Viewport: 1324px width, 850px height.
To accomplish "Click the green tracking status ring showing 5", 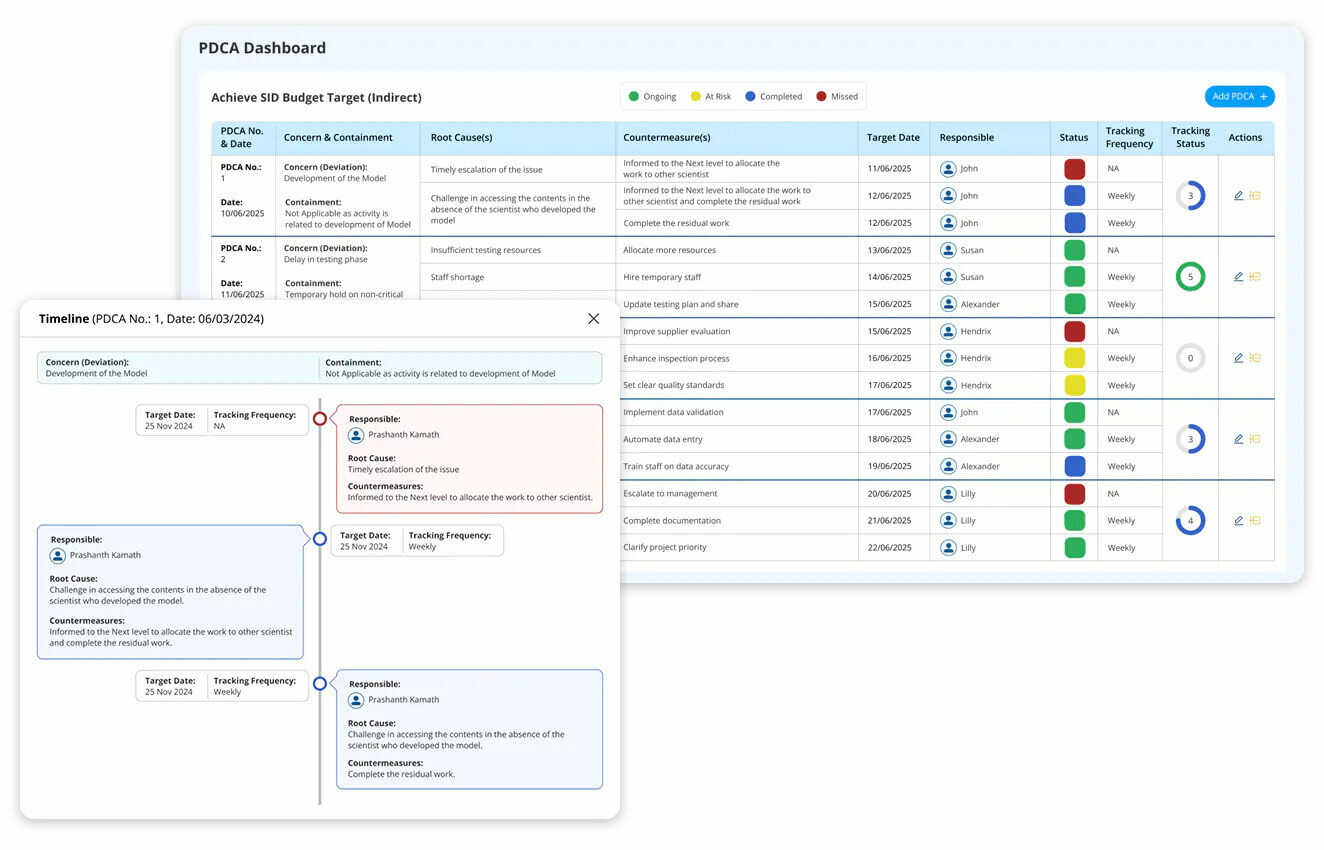I will (1190, 277).
